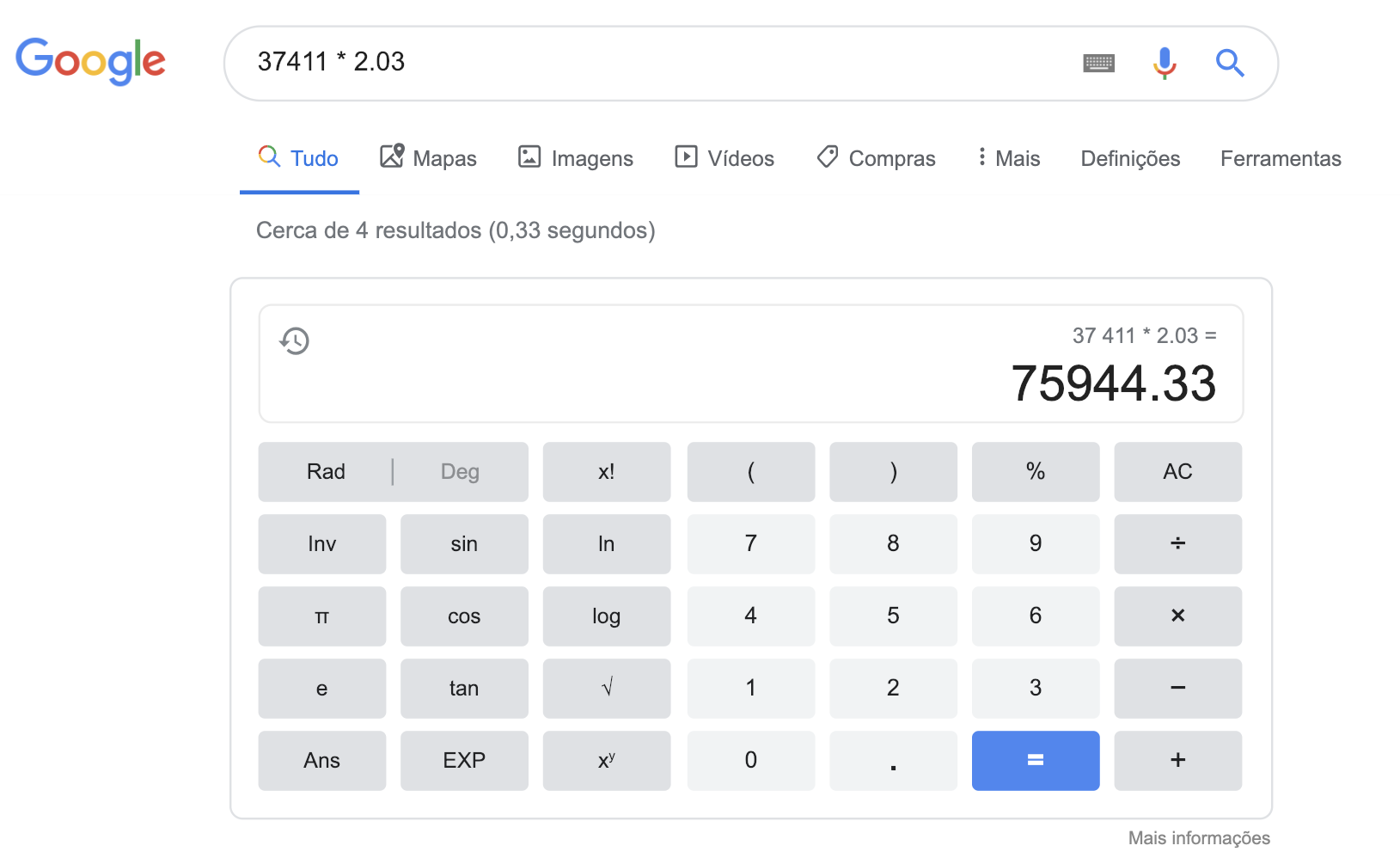Select the Tudo tab
This screenshot has height=858, width=1400.
click(x=298, y=158)
